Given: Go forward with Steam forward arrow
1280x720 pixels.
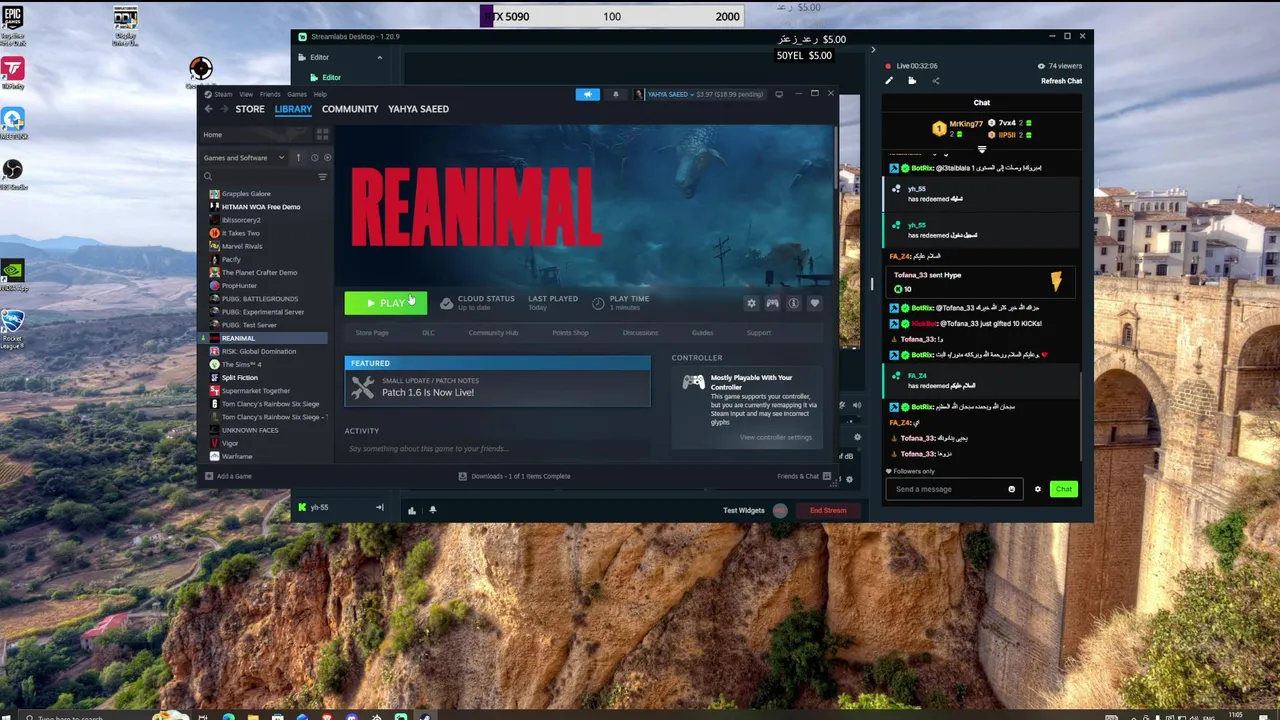Looking at the screenshot, I should 224,109.
